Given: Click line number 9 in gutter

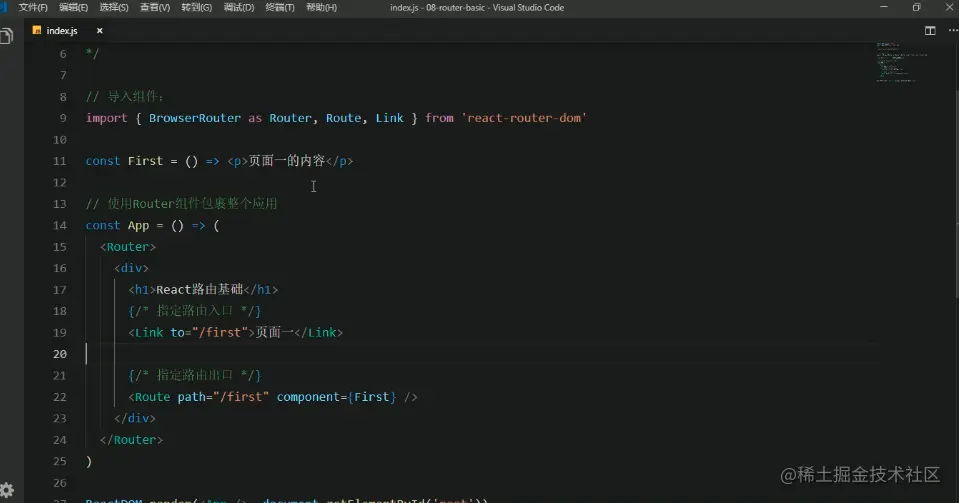Looking at the screenshot, I should coord(63,118).
